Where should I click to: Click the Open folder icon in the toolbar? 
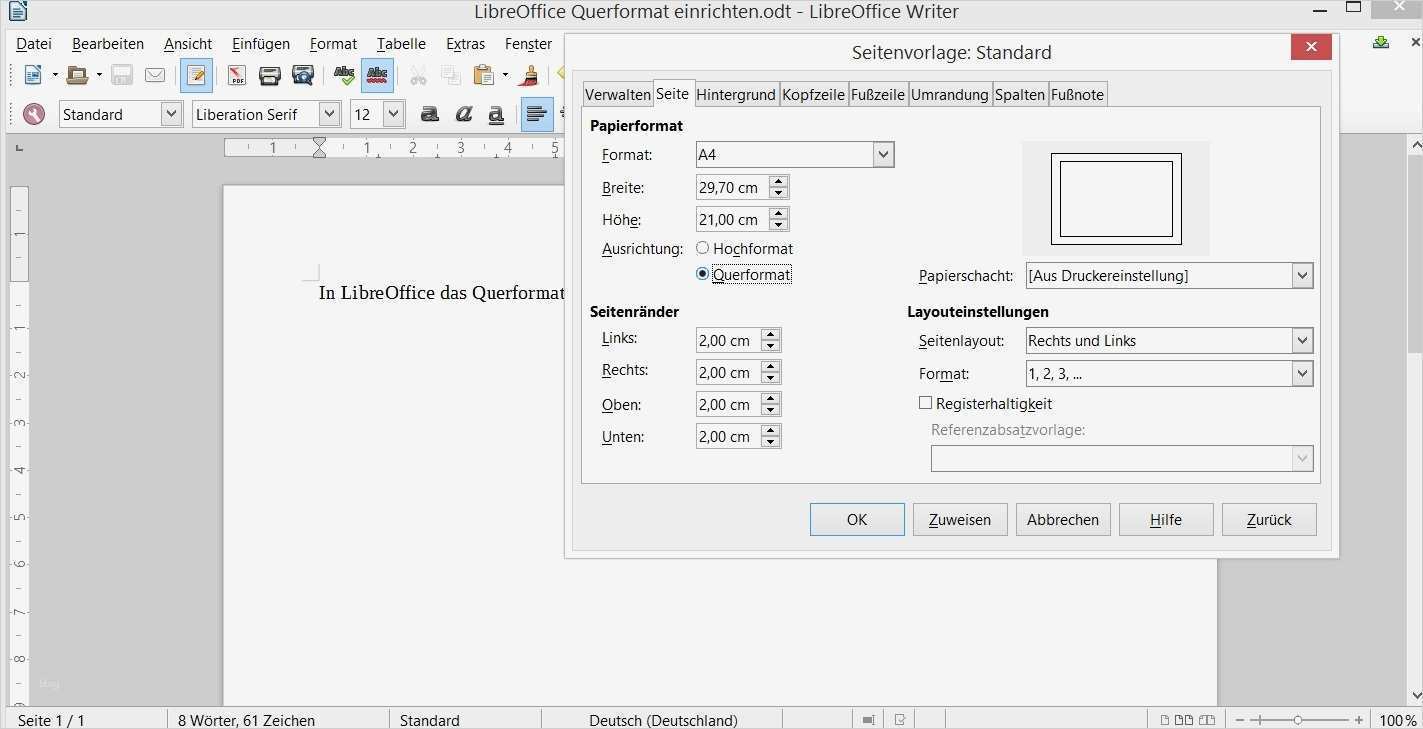(77, 75)
